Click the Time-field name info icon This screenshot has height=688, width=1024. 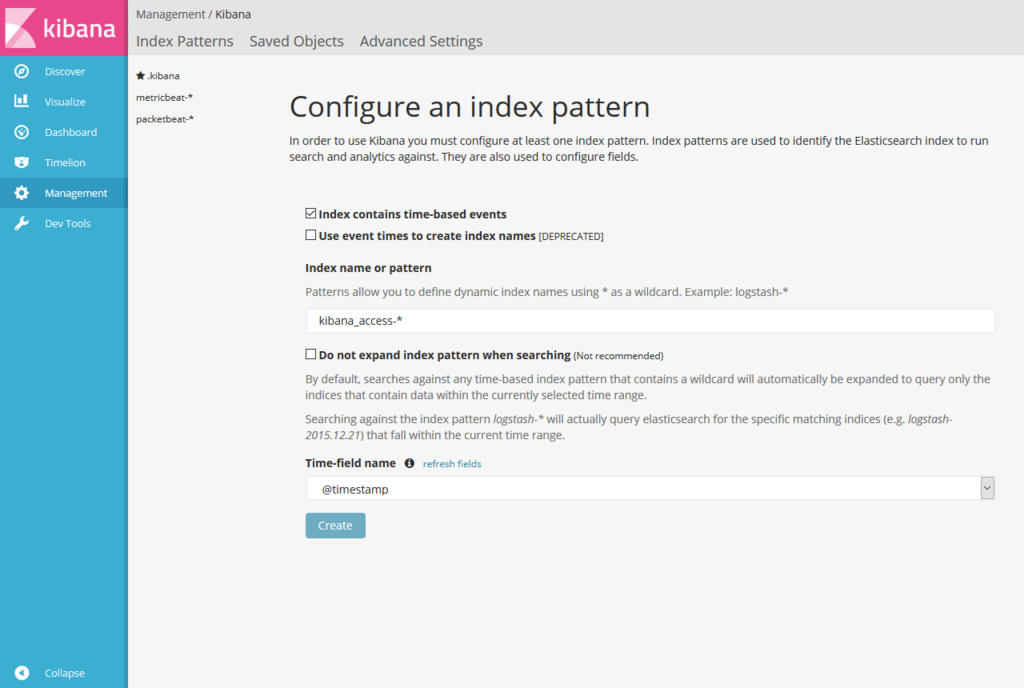[x=409, y=463]
